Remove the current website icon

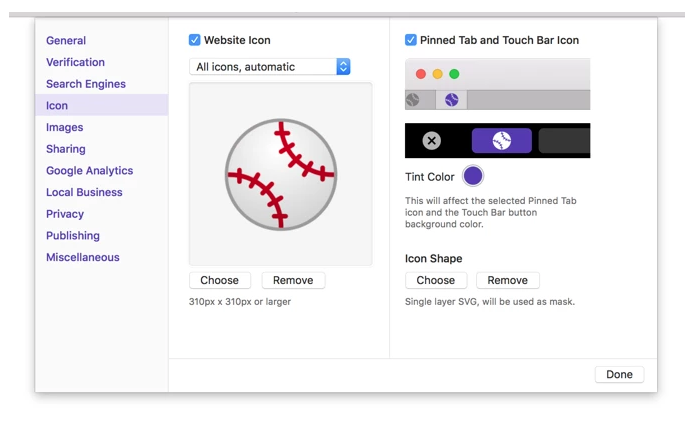click(x=293, y=280)
